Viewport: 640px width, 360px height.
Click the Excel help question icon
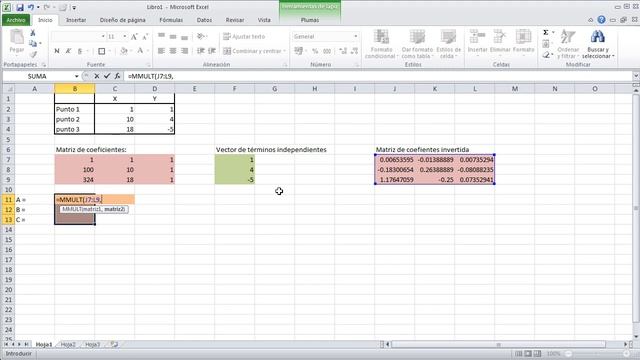[601, 20]
